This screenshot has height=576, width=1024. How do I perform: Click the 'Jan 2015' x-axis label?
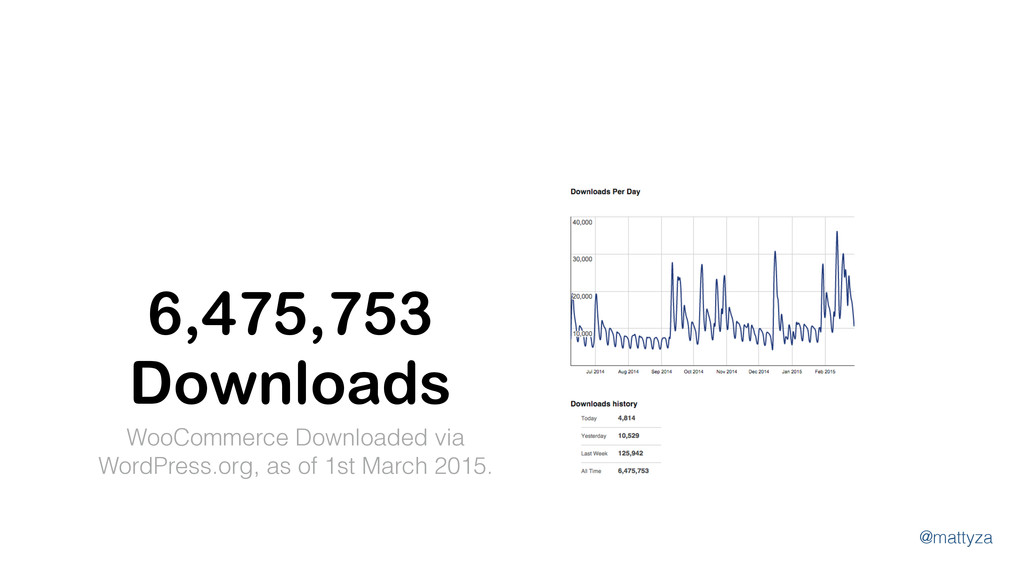point(792,372)
